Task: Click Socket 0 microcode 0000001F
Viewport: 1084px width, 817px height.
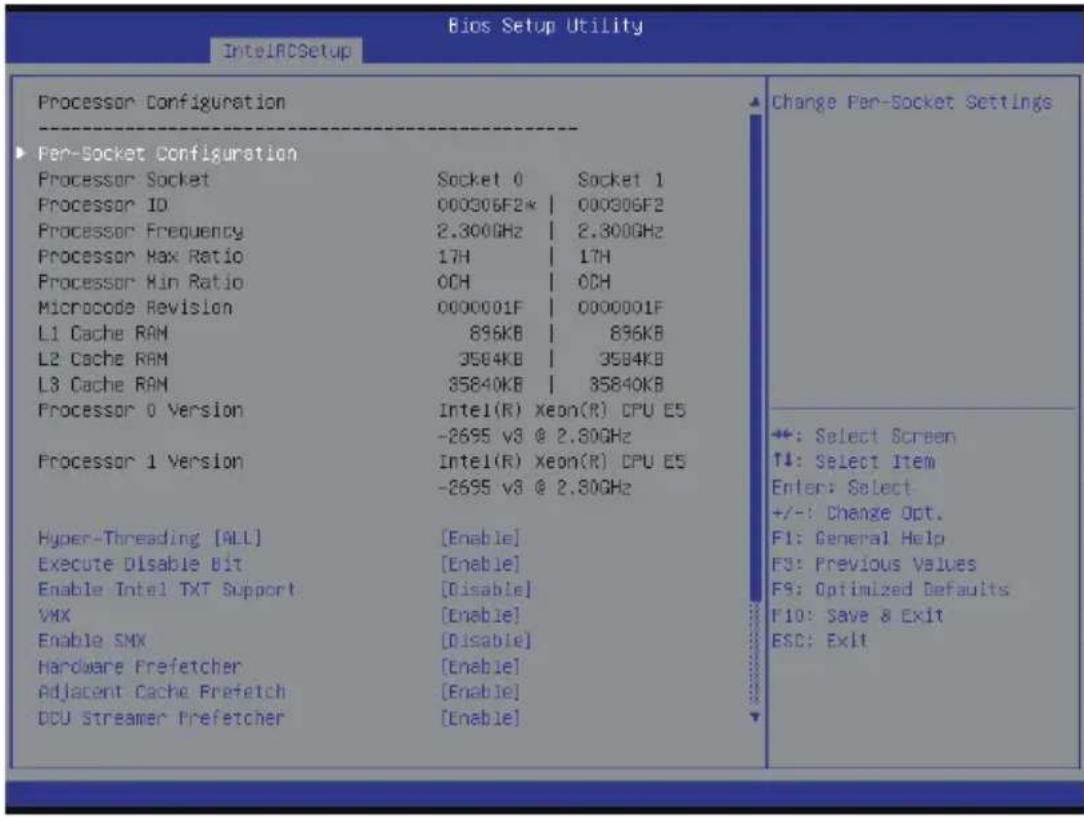Action: pyautogui.click(x=480, y=308)
